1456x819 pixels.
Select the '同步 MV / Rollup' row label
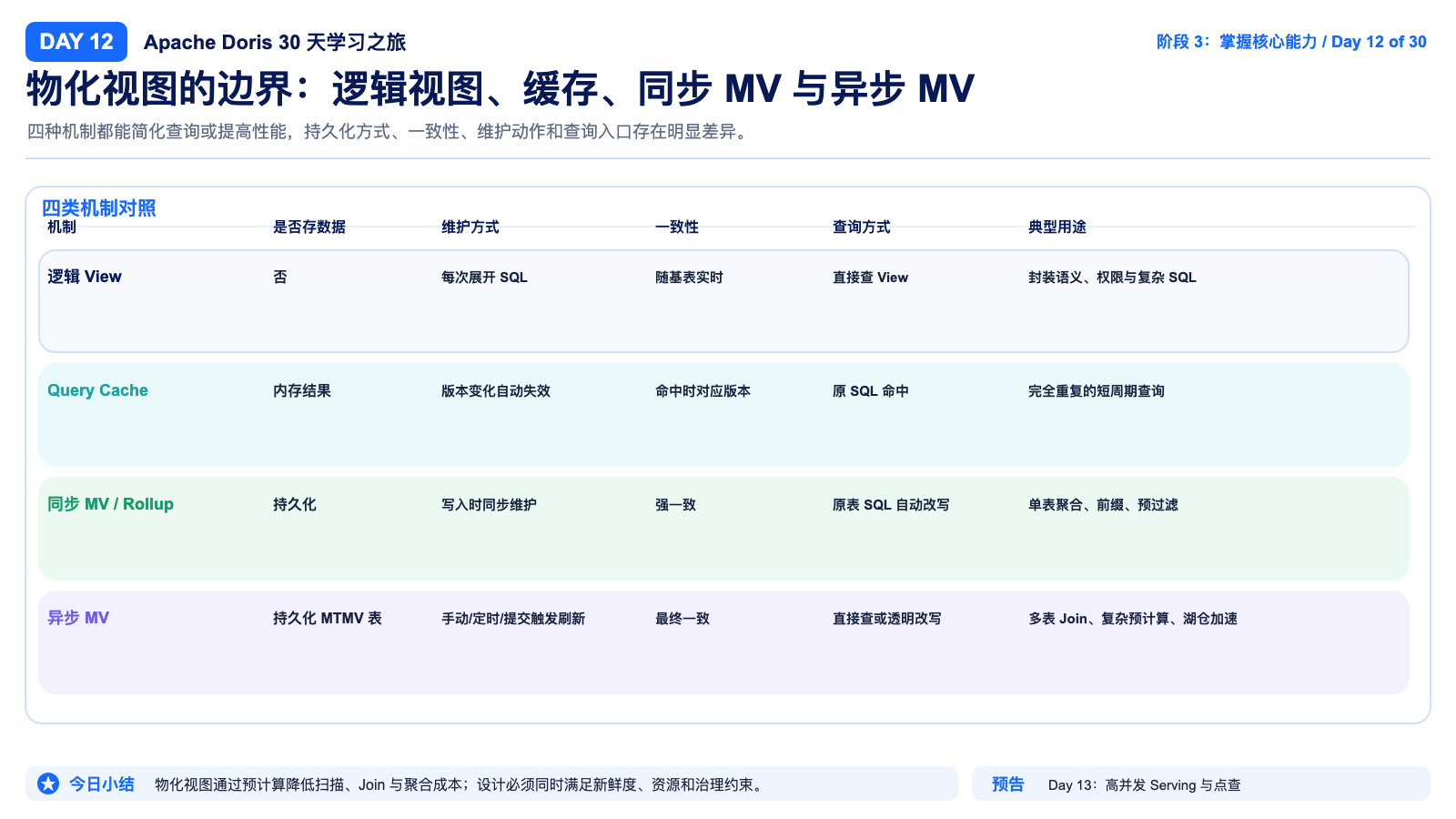pos(110,504)
